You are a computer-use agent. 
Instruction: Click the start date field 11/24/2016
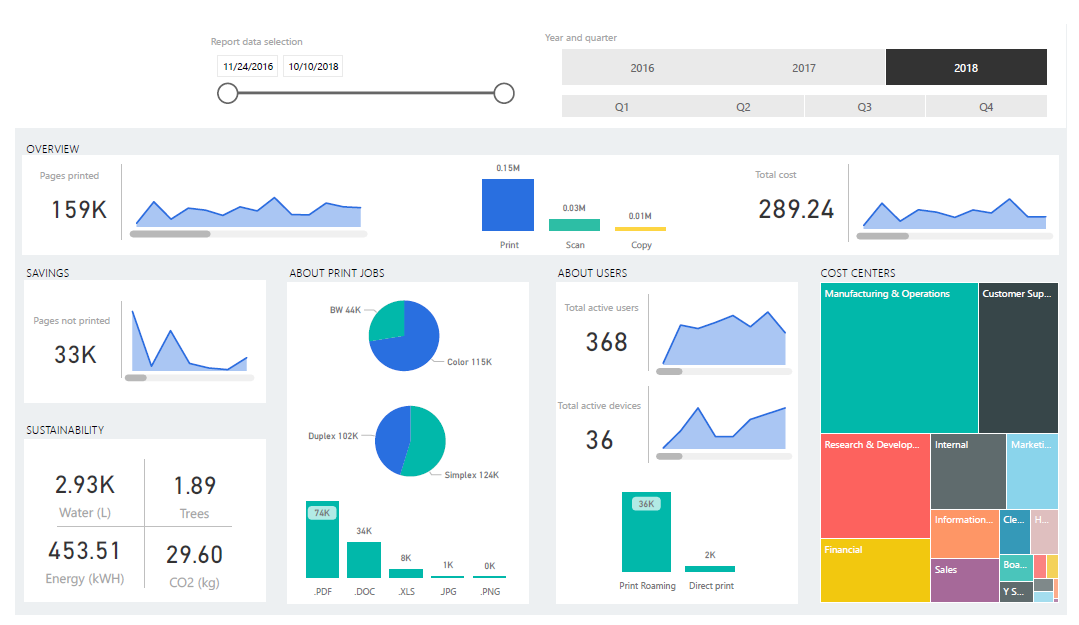[248, 67]
